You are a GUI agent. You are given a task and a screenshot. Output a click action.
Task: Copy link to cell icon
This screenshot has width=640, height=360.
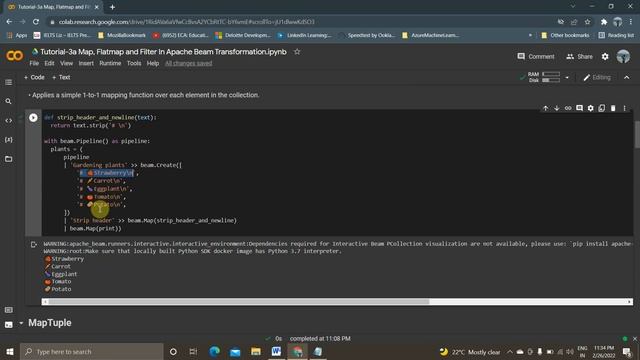(568, 108)
